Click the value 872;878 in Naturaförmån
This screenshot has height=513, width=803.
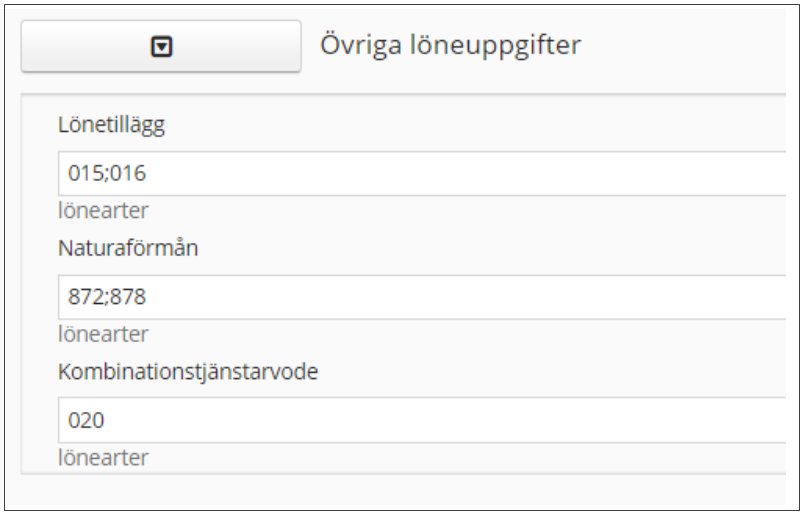pos(107,296)
